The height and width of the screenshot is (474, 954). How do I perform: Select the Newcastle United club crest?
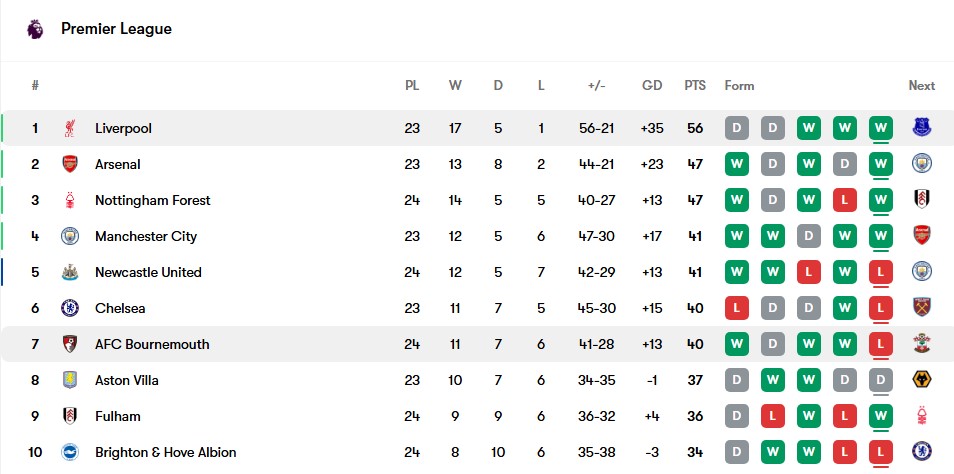pos(70,272)
